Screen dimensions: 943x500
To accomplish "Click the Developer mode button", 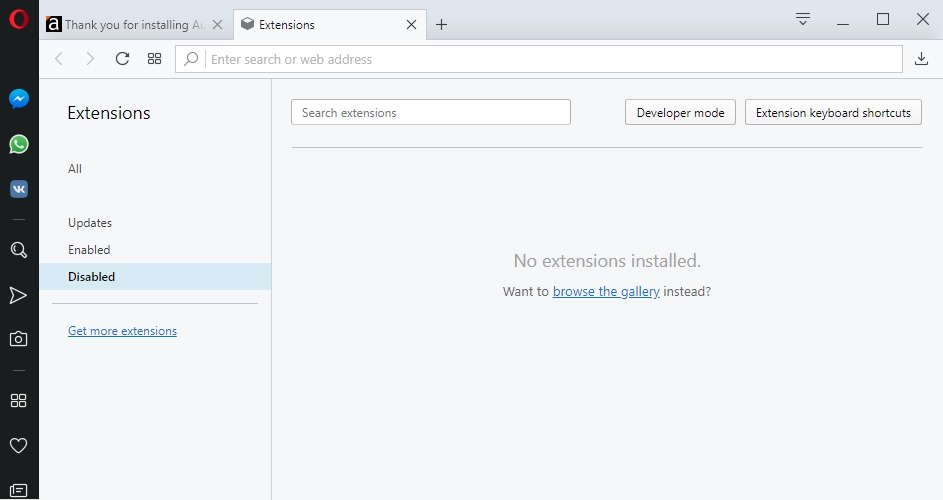I will pyautogui.click(x=680, y=113).
